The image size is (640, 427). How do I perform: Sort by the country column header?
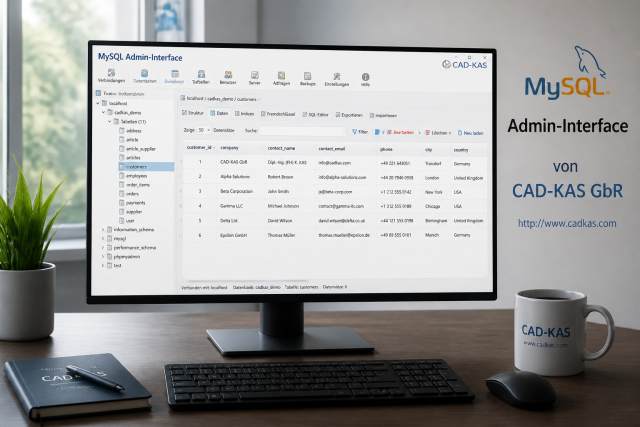[461, 150]
